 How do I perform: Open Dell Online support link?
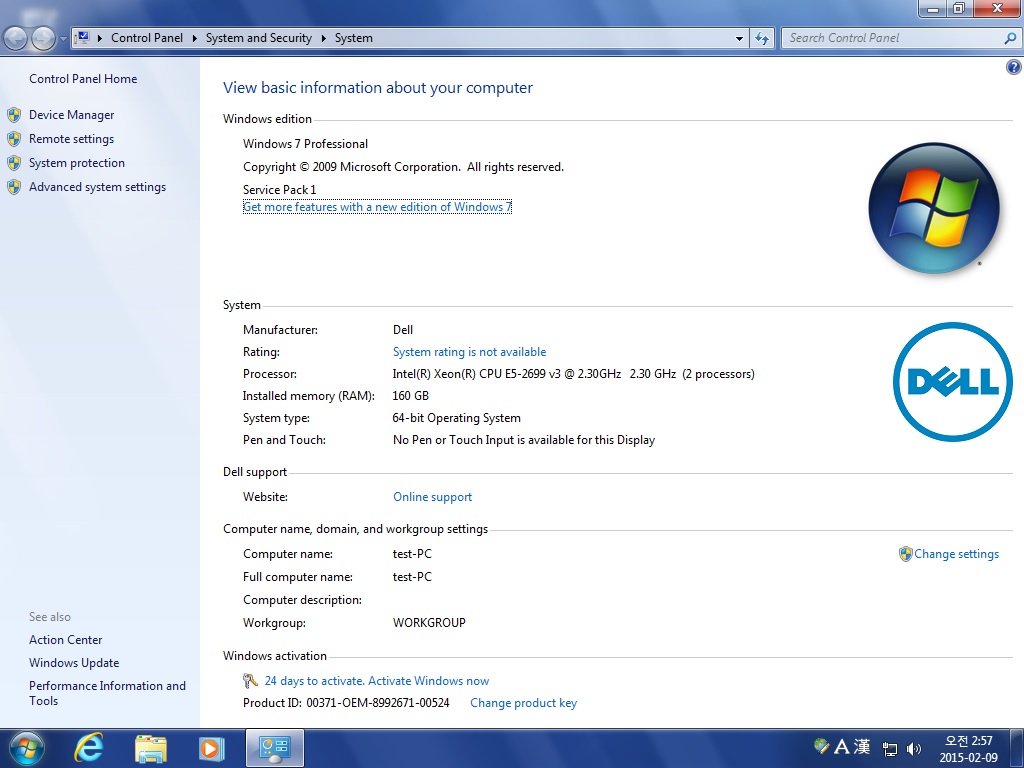[x=432, y=497]
